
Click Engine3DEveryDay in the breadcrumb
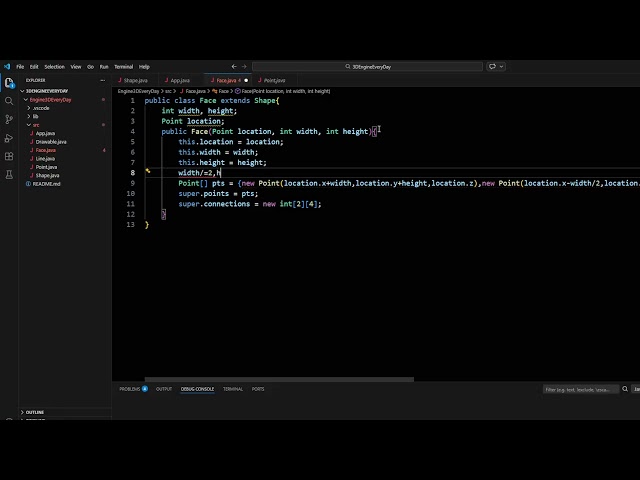(x=138, y=91)
